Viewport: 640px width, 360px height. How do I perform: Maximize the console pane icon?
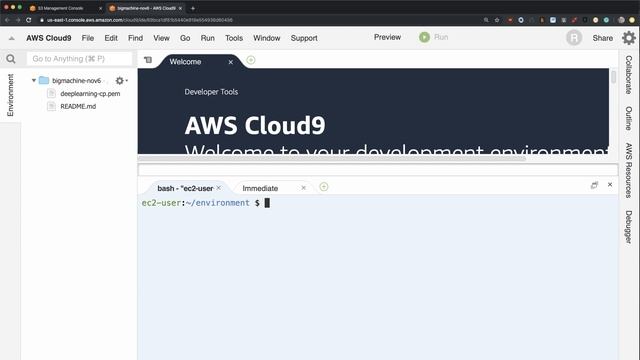[594, 185]
